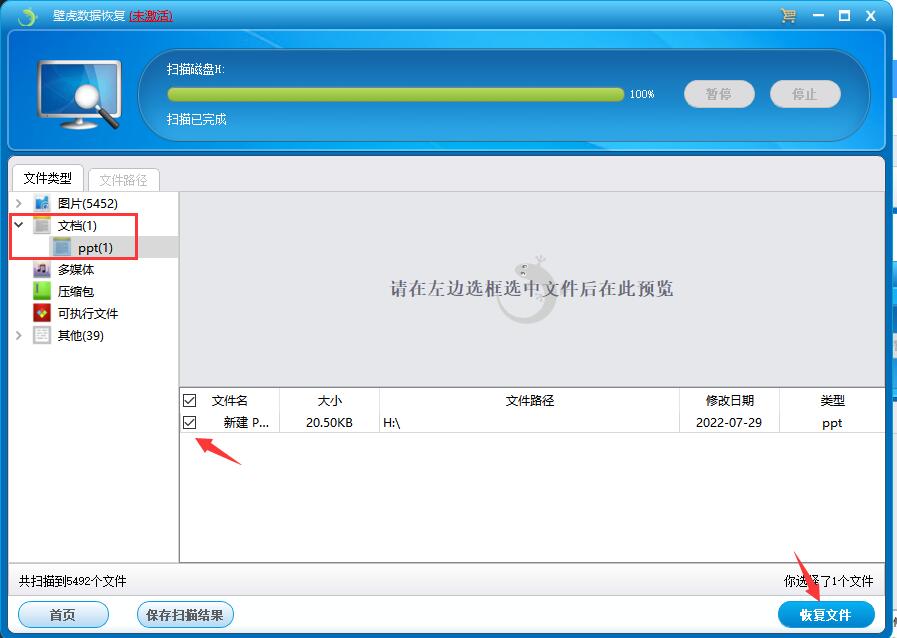Image resolution: width=897 pixels, height=638 pixels.
Task: Click the 未激活 activation link
Action: point(150,16)
